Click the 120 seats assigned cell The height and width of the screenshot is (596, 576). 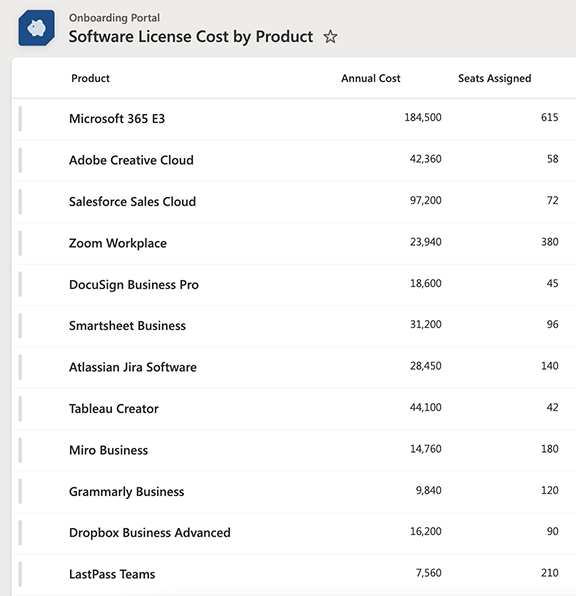tap(549, 490)
